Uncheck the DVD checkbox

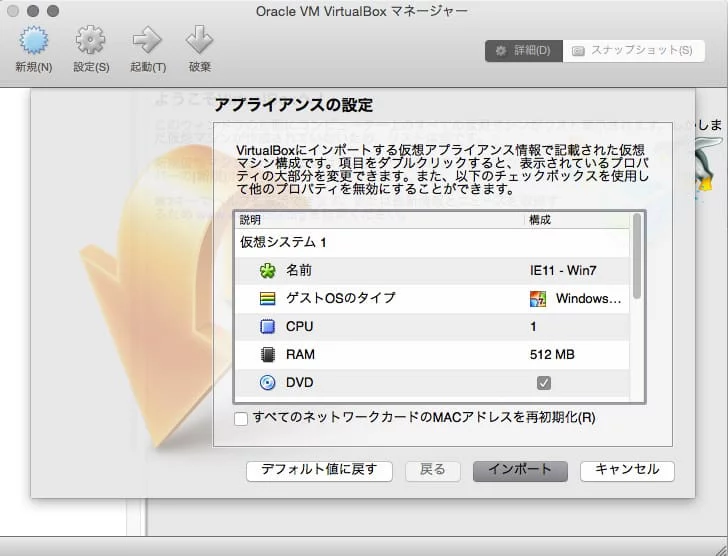pos(544,383)
